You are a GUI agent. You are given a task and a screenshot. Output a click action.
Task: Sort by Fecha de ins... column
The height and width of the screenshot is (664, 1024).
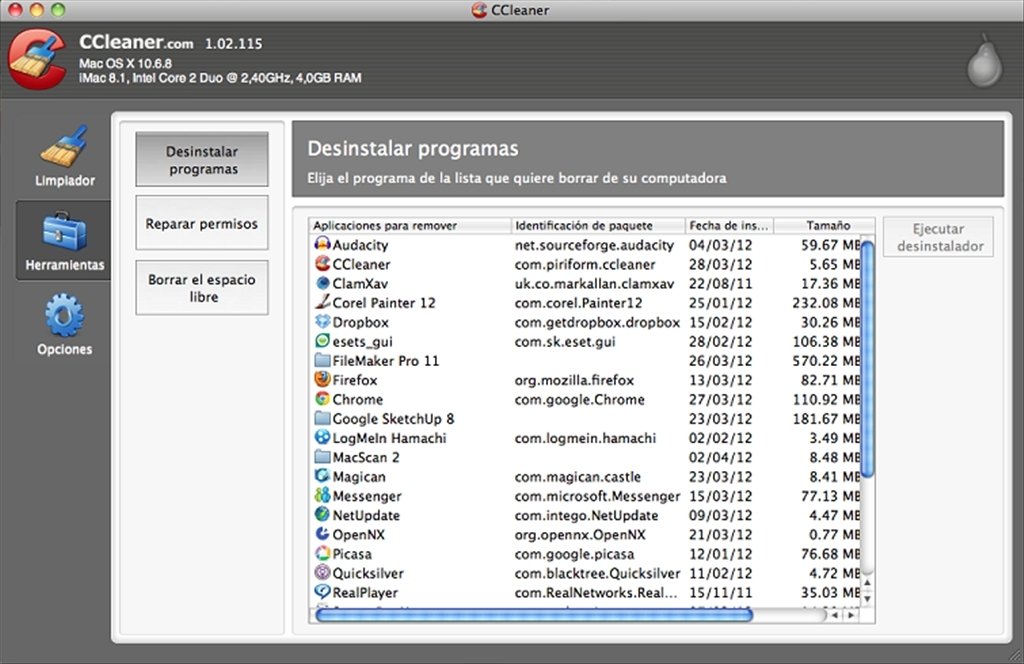[729, 225]
